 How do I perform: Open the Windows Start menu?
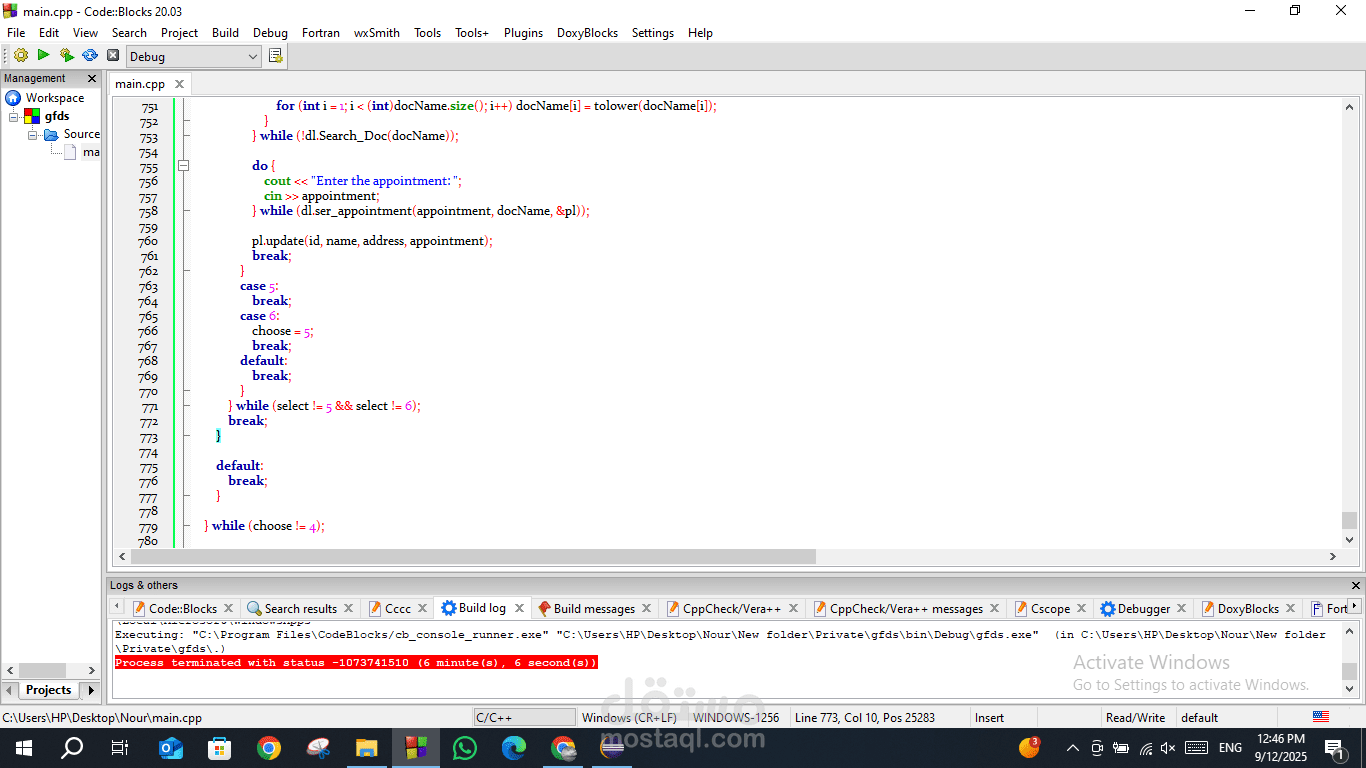tap(23, 747)
